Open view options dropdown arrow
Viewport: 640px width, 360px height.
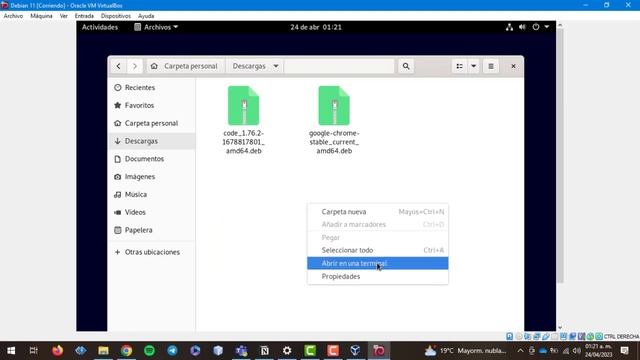473,66
